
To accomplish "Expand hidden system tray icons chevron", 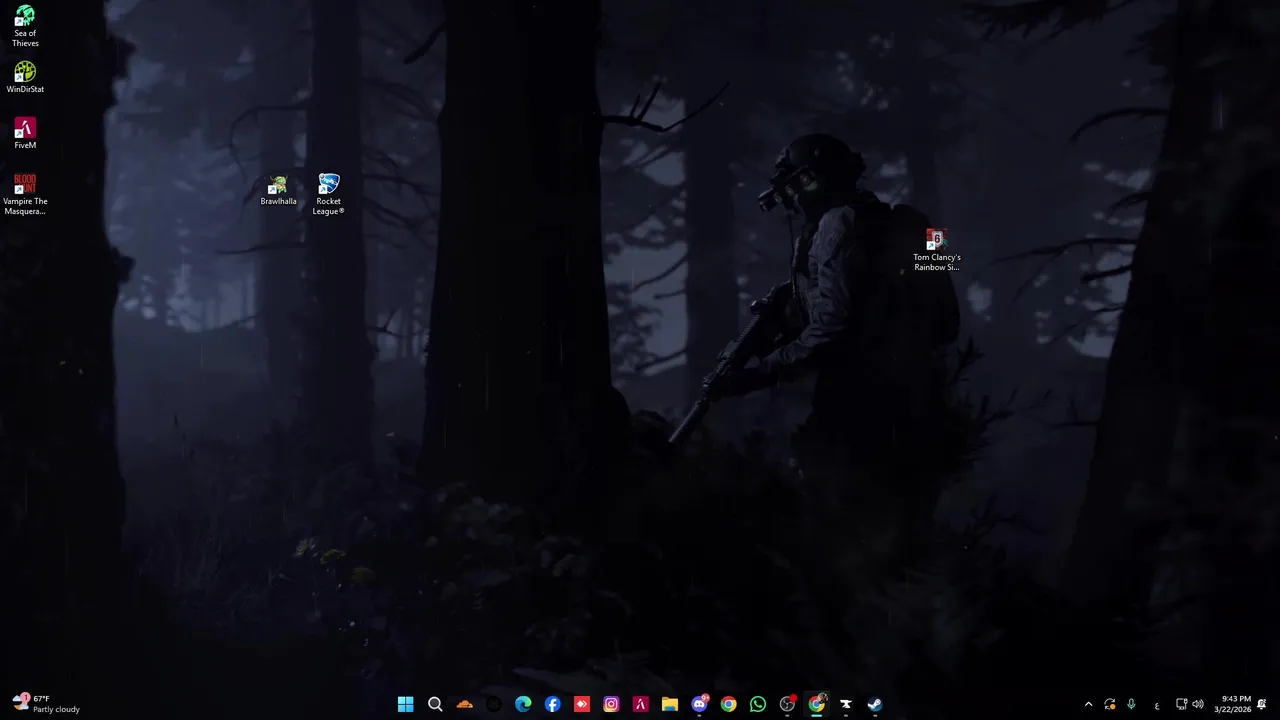I will 1088,704.
